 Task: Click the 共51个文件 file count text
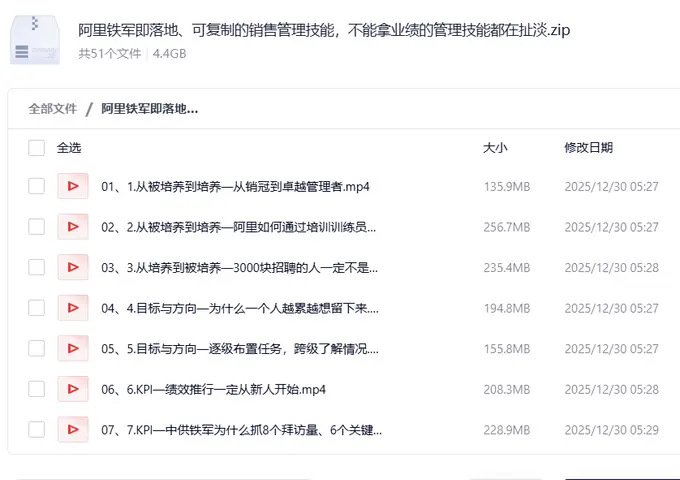click(x=110, y=54)
